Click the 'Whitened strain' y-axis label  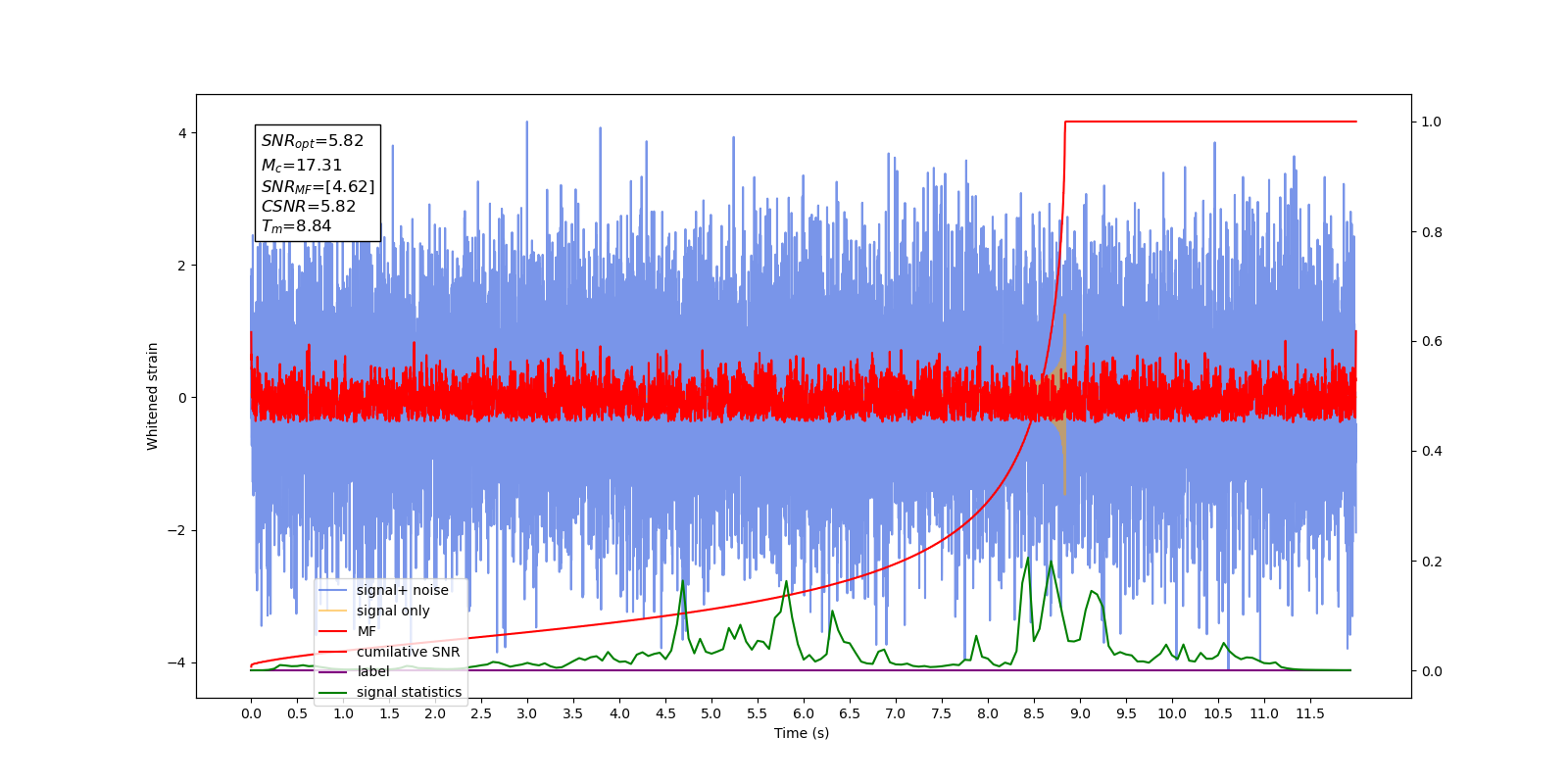(x=153, y=396)
